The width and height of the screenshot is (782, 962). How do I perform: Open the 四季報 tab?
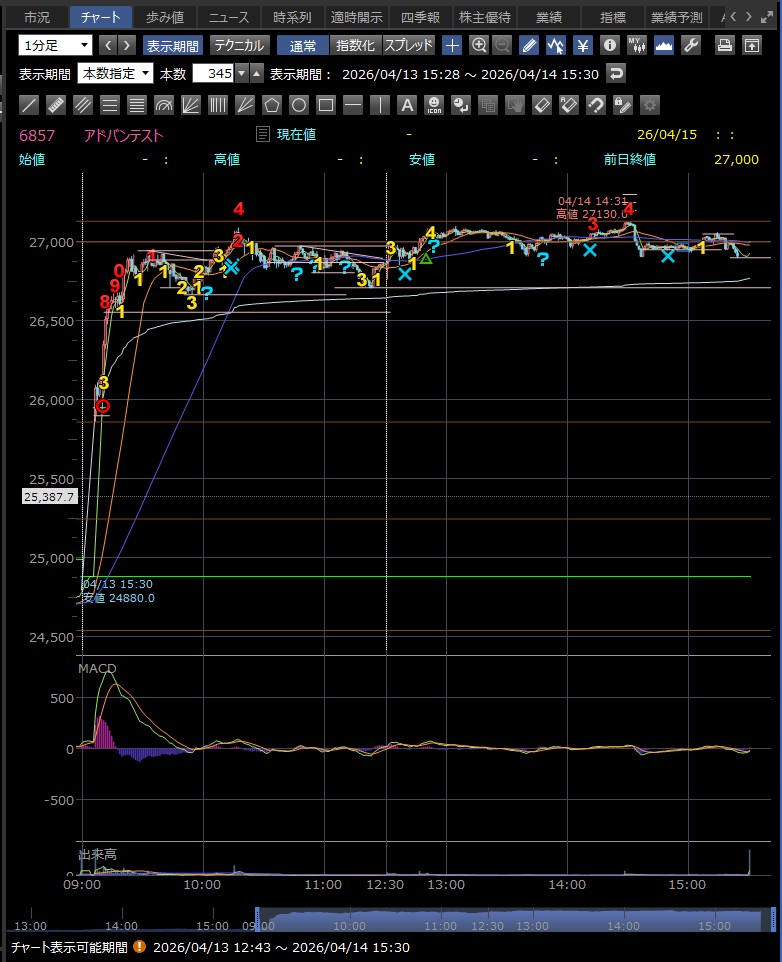click(x=420, y=17)
